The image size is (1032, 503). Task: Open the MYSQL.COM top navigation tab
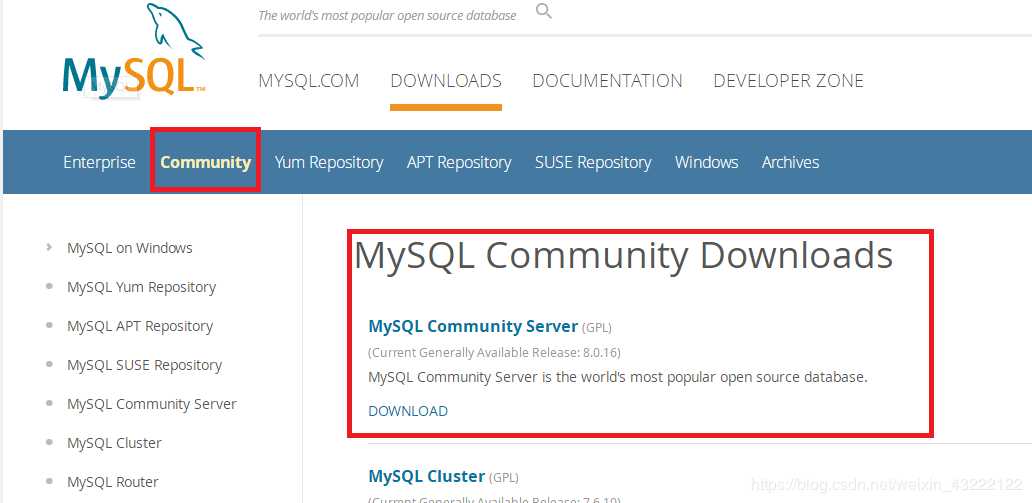(x=309, y=81)
